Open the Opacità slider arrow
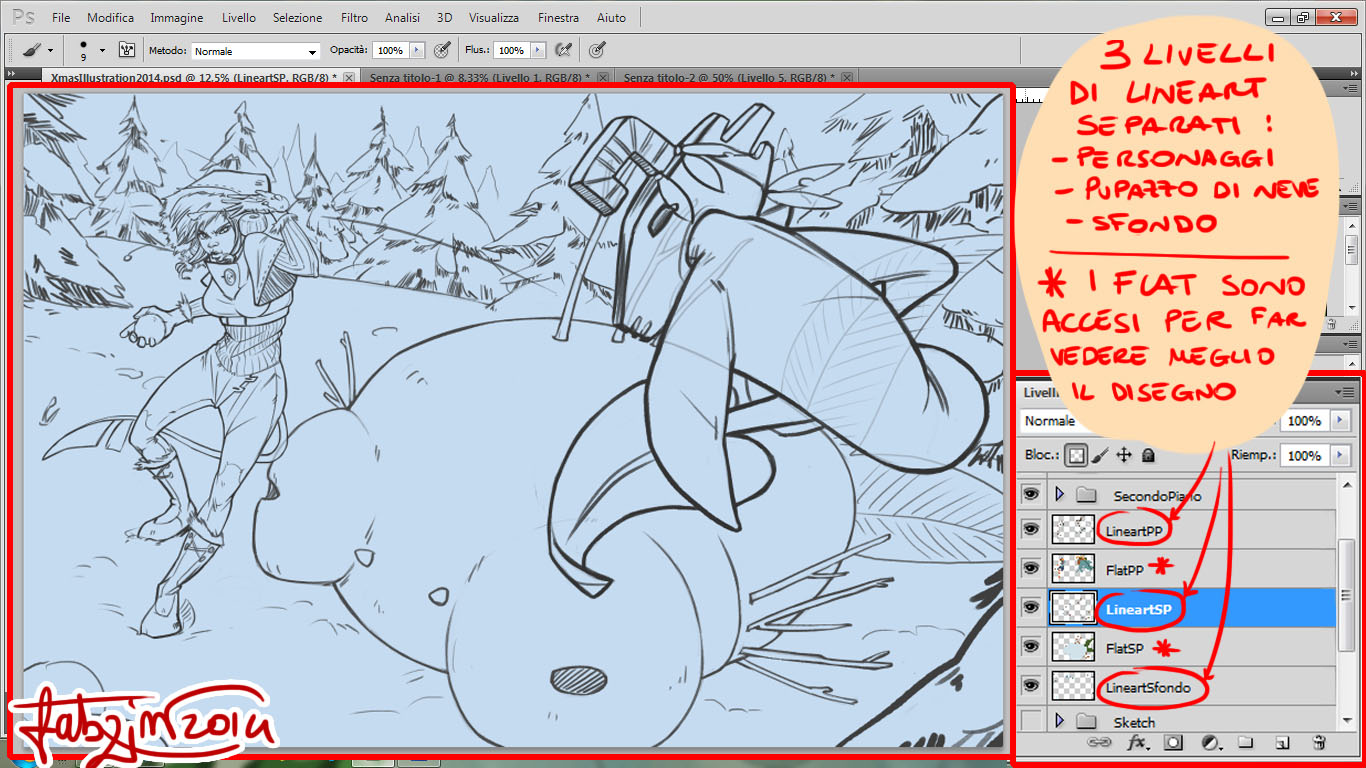Image resolution: width=1366 pixels, height=768 pixels. [x=418, y=50]
